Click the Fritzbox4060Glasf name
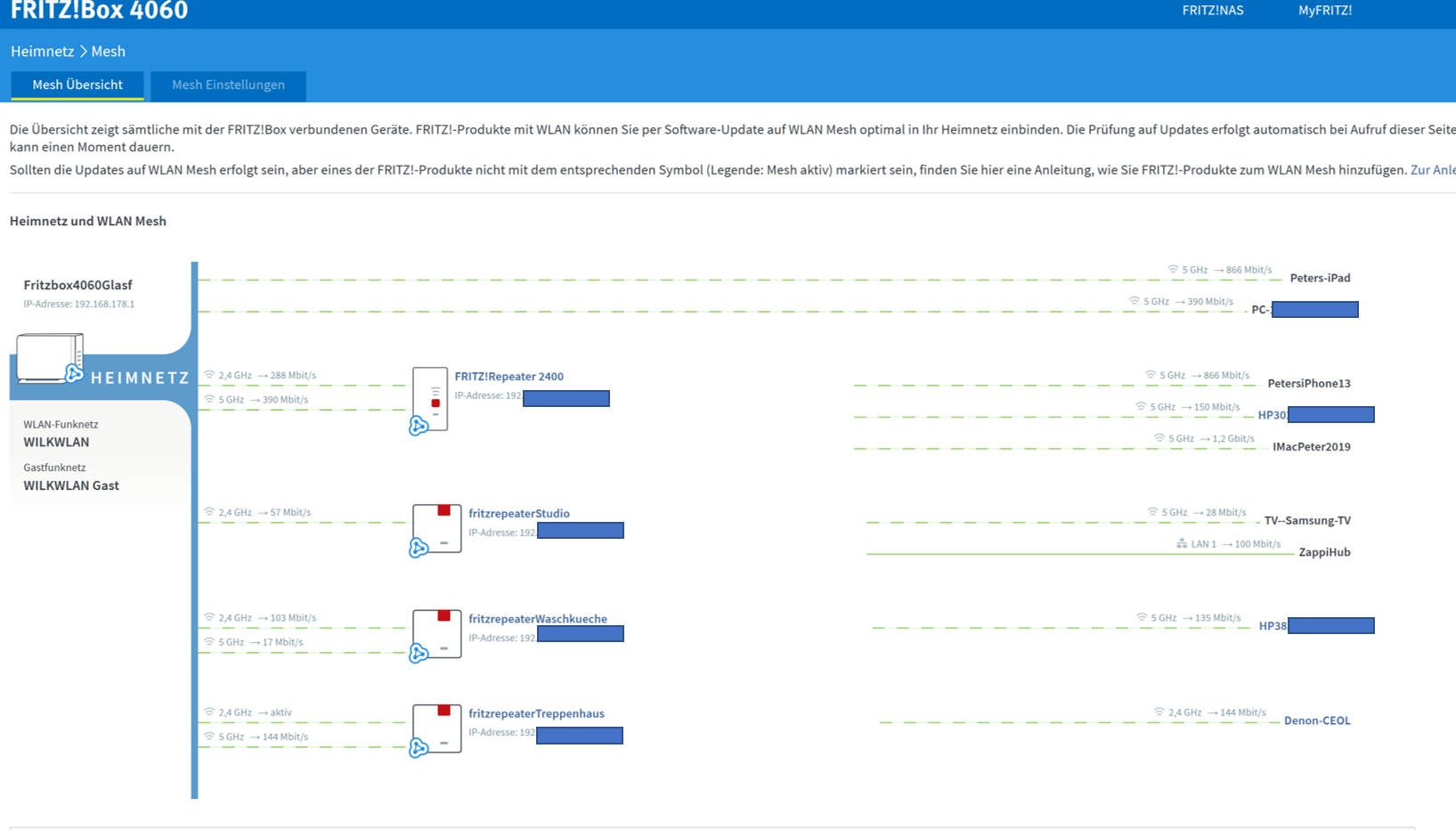Image resolution: width=1456 pixels, height=830 pixels. click(77, 285)
